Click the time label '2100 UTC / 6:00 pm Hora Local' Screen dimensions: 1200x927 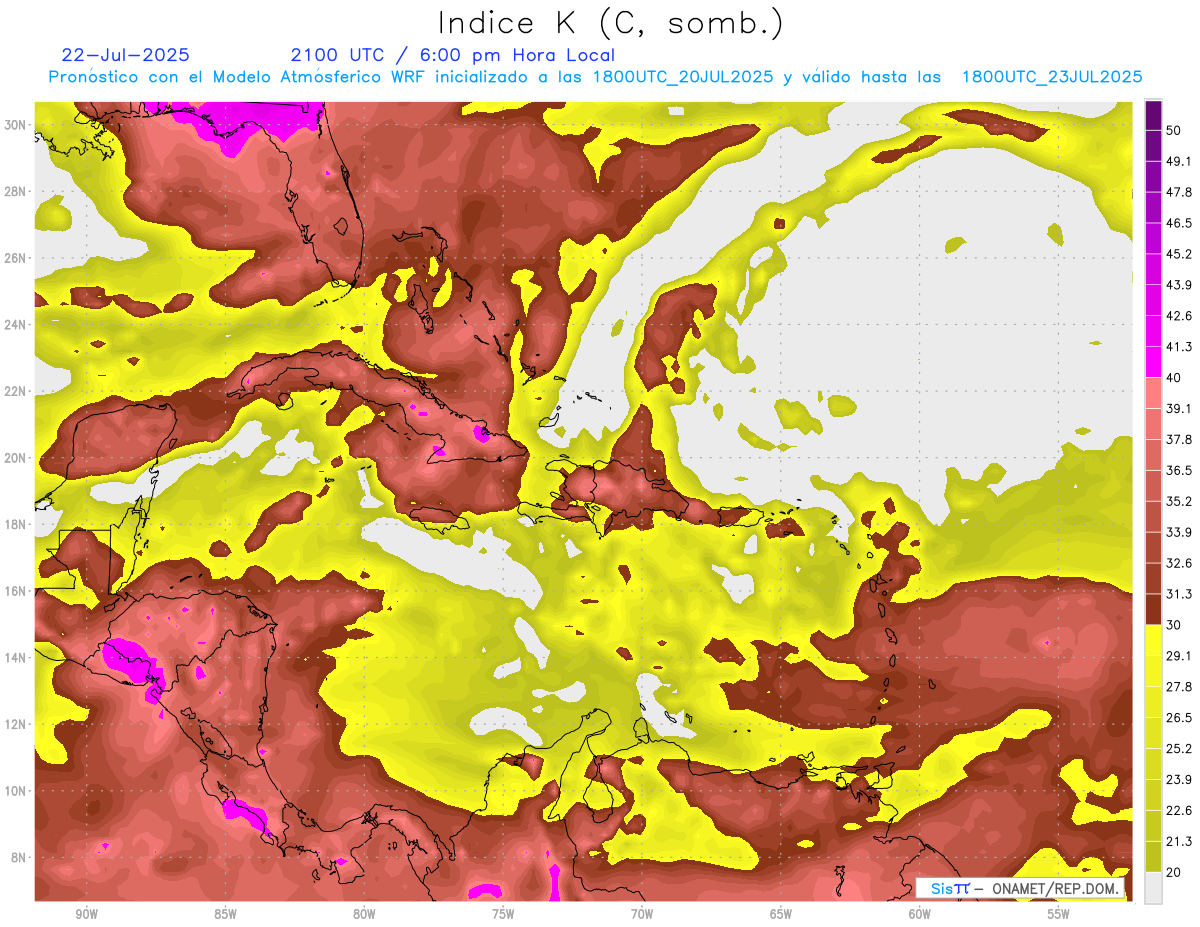tap(453, 55)
